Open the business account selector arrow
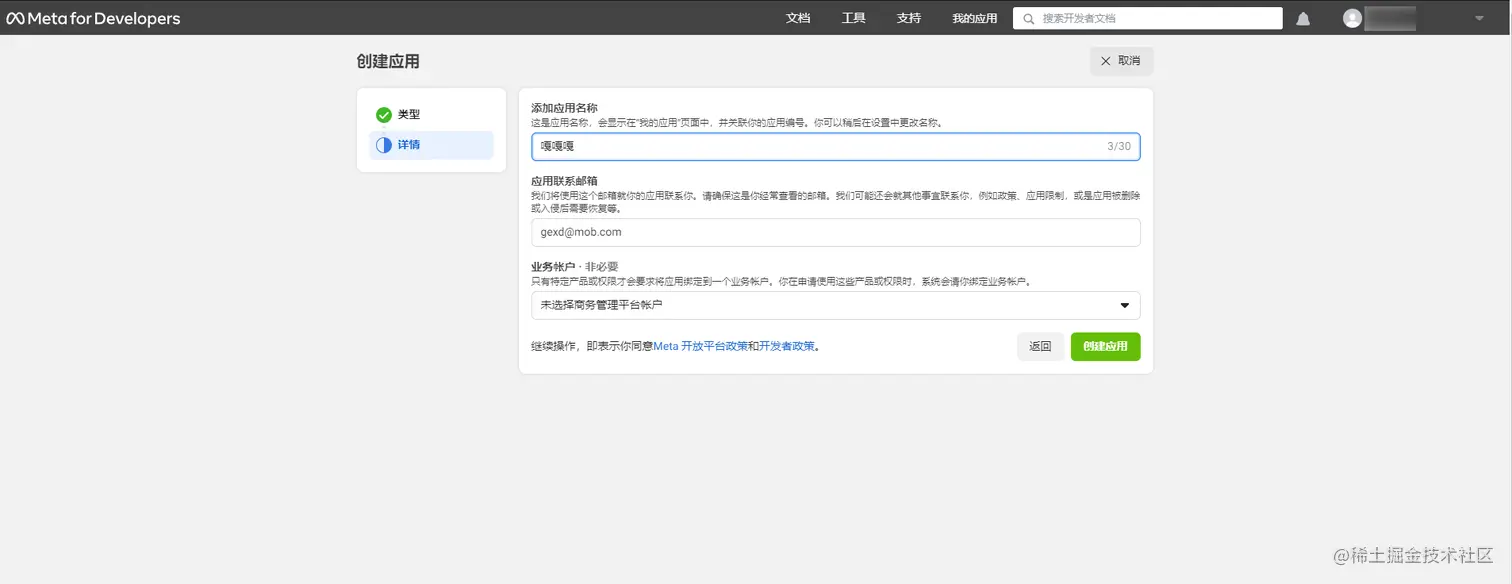 (1124, 305)
